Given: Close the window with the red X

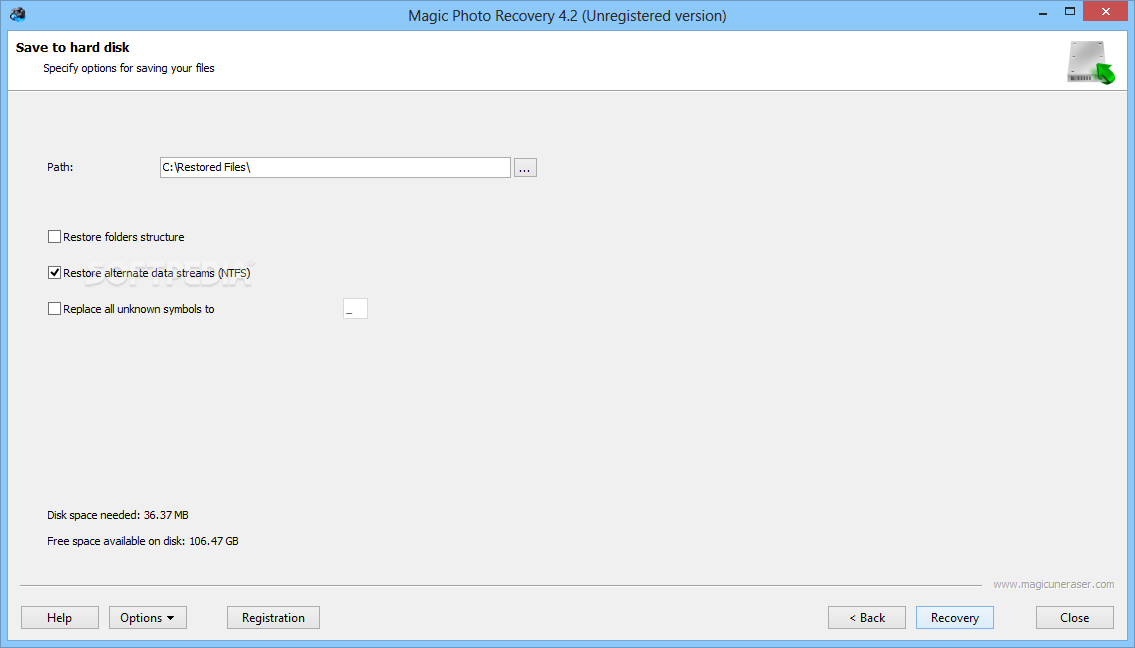Looking at the screenshot, I should [x=1105, y=12].
